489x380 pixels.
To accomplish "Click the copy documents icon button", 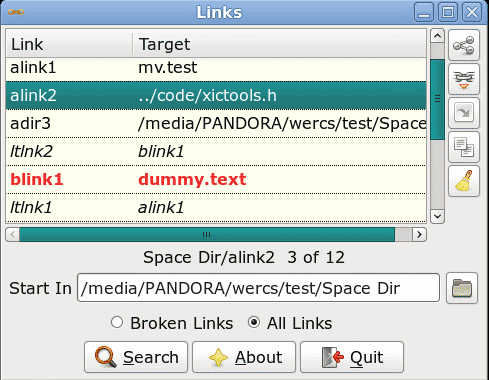I will point(464,147).
